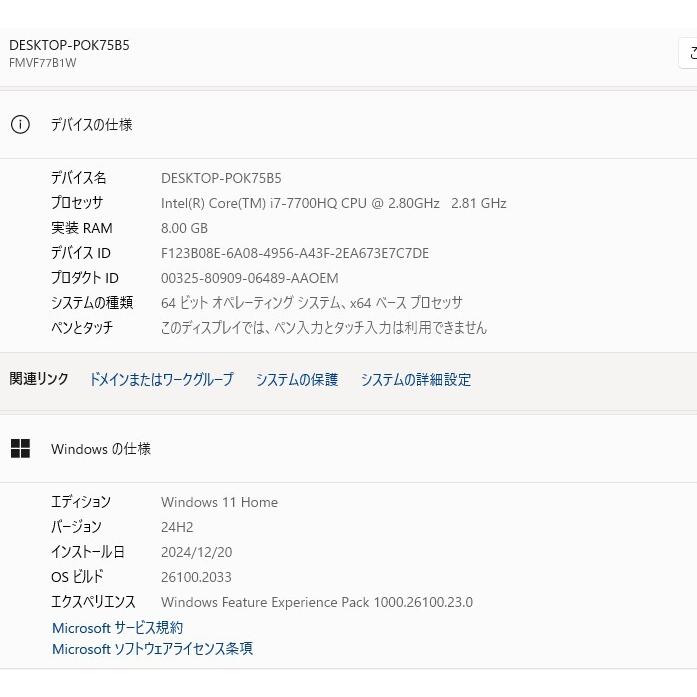
Task: Click the 関連リンク label
Action: (39, 379)
